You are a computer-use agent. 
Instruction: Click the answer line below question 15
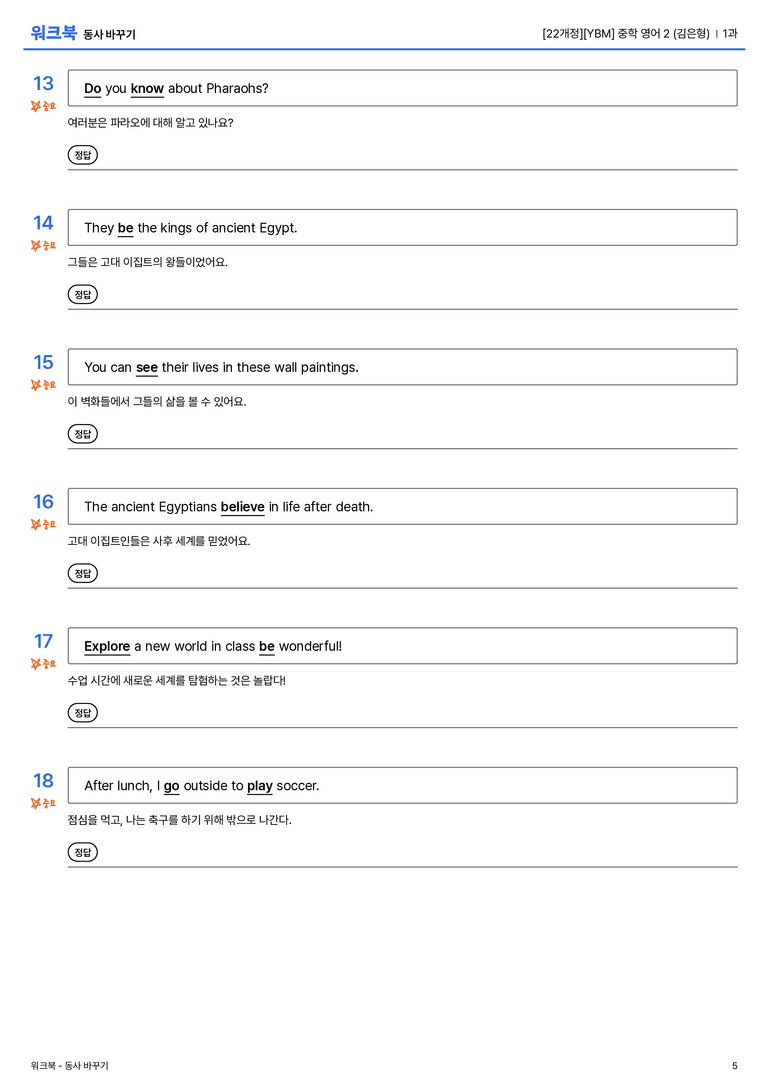(402, 448)
